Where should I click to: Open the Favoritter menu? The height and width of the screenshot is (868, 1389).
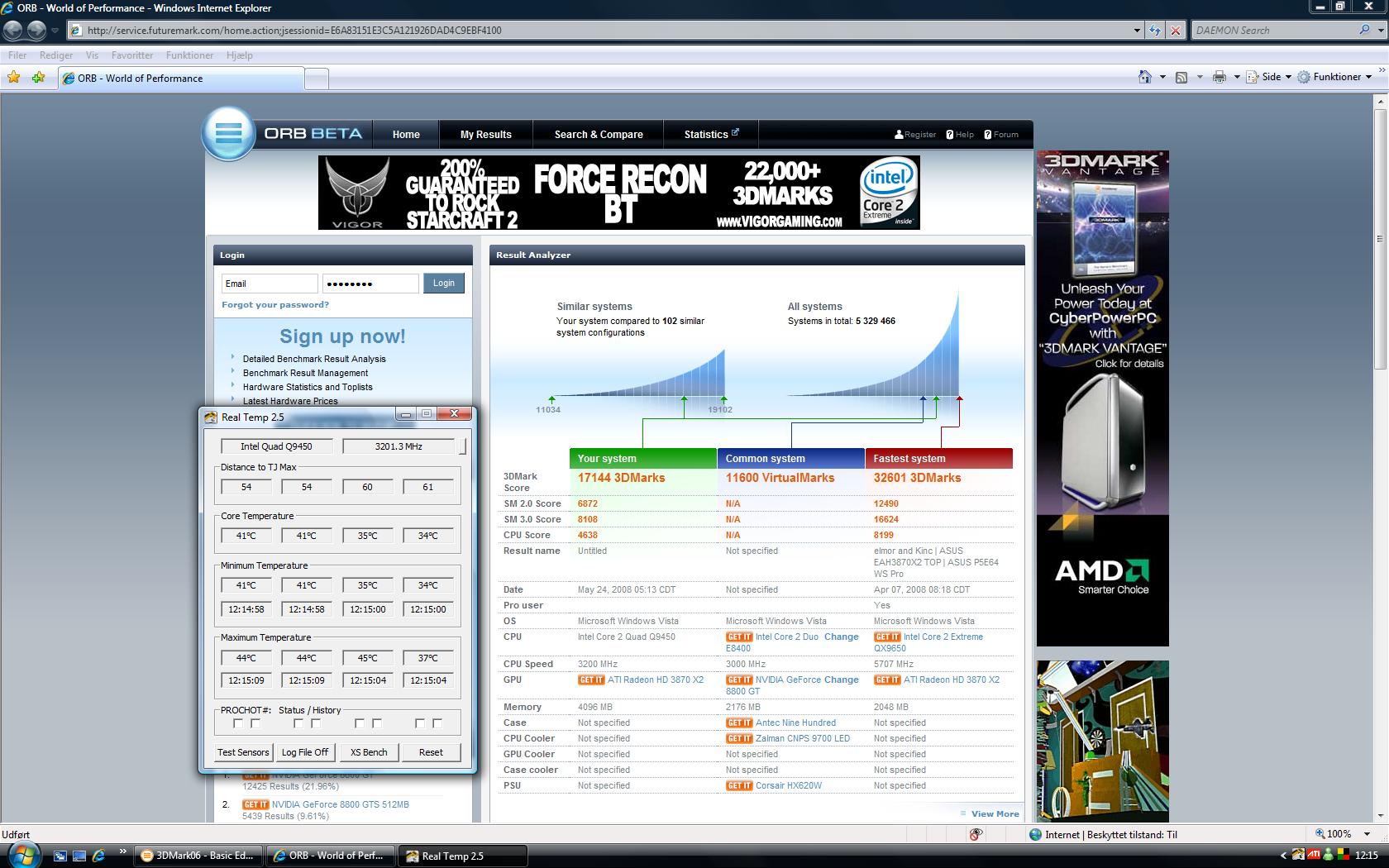(x=132, y=55)
